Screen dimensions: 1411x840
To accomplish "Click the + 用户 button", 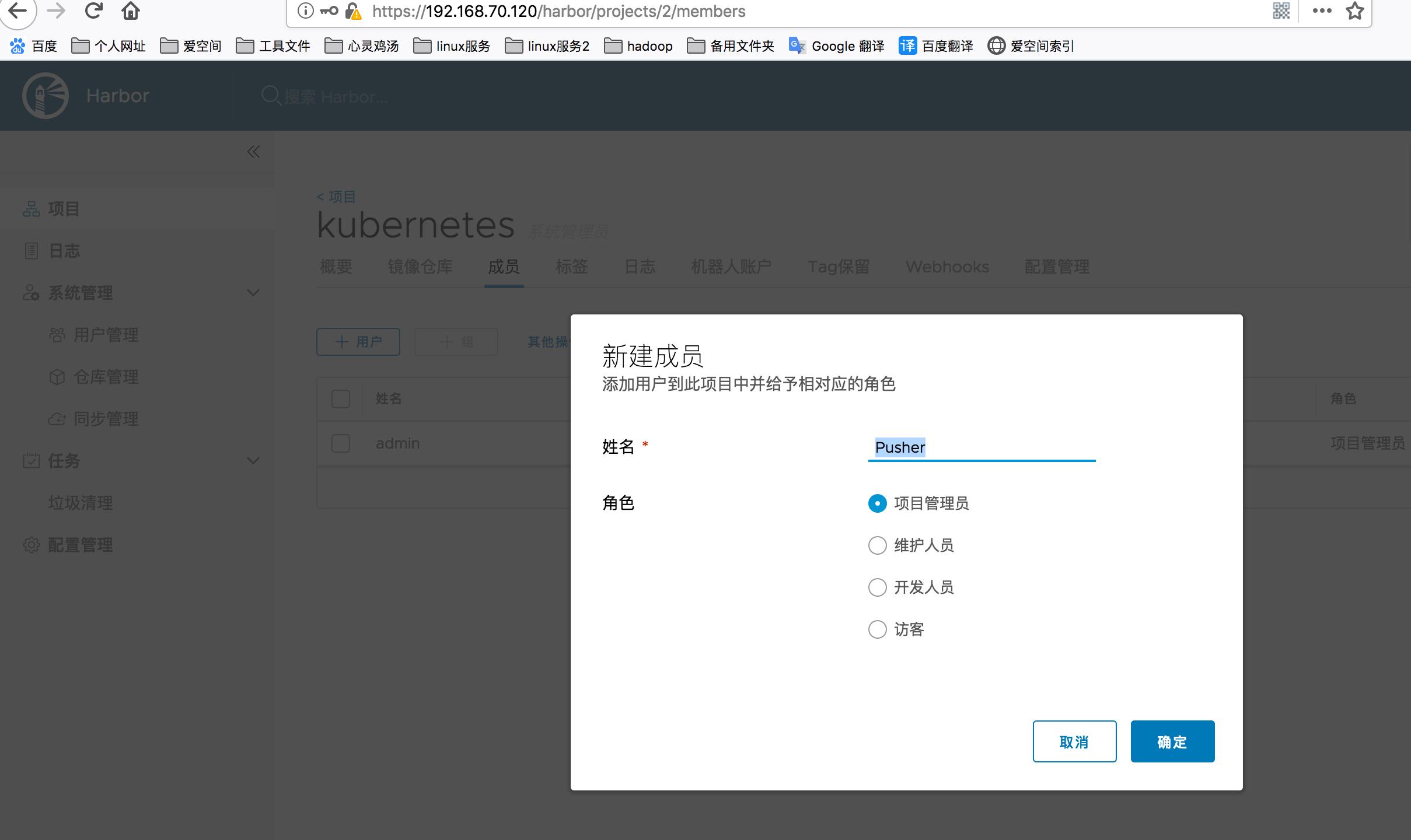I will coord(358,342).
